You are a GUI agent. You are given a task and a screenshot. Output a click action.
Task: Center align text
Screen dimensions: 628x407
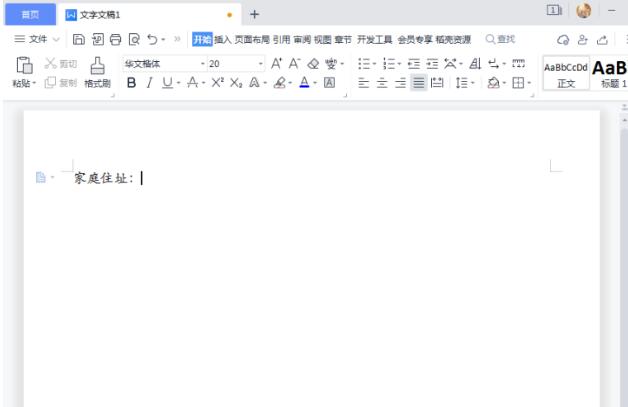coord(382,83)
